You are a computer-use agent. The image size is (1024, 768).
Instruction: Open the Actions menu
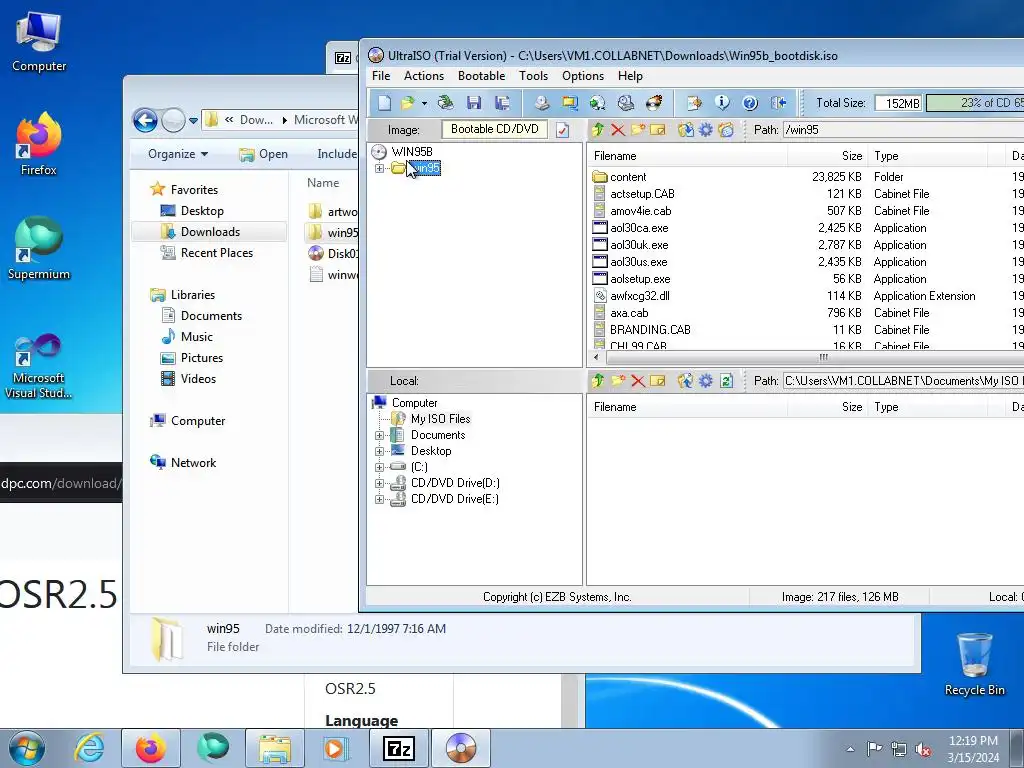[424, 76]
